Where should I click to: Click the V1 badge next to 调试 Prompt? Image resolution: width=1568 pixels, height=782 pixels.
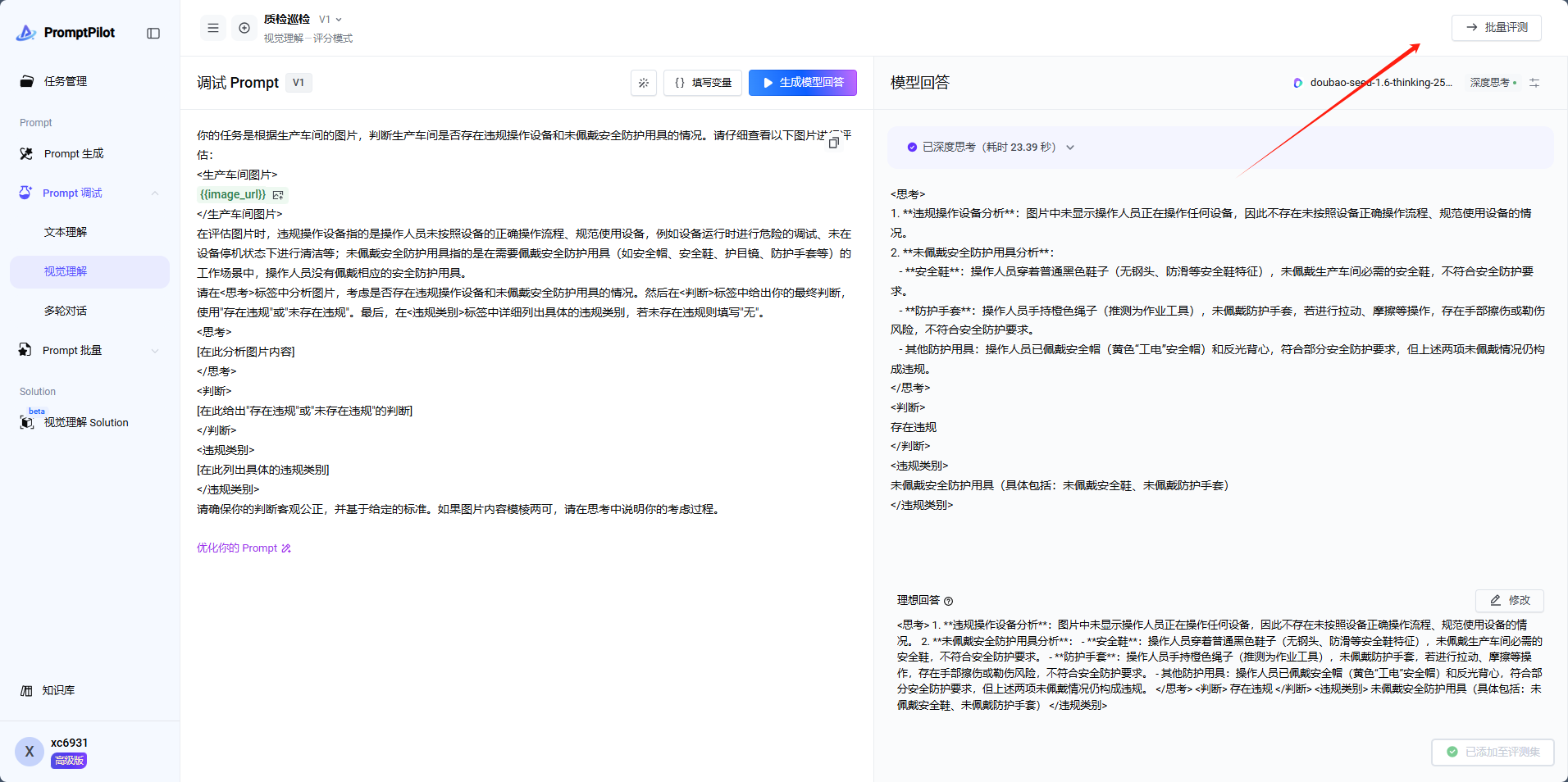(x=299, y=83)
